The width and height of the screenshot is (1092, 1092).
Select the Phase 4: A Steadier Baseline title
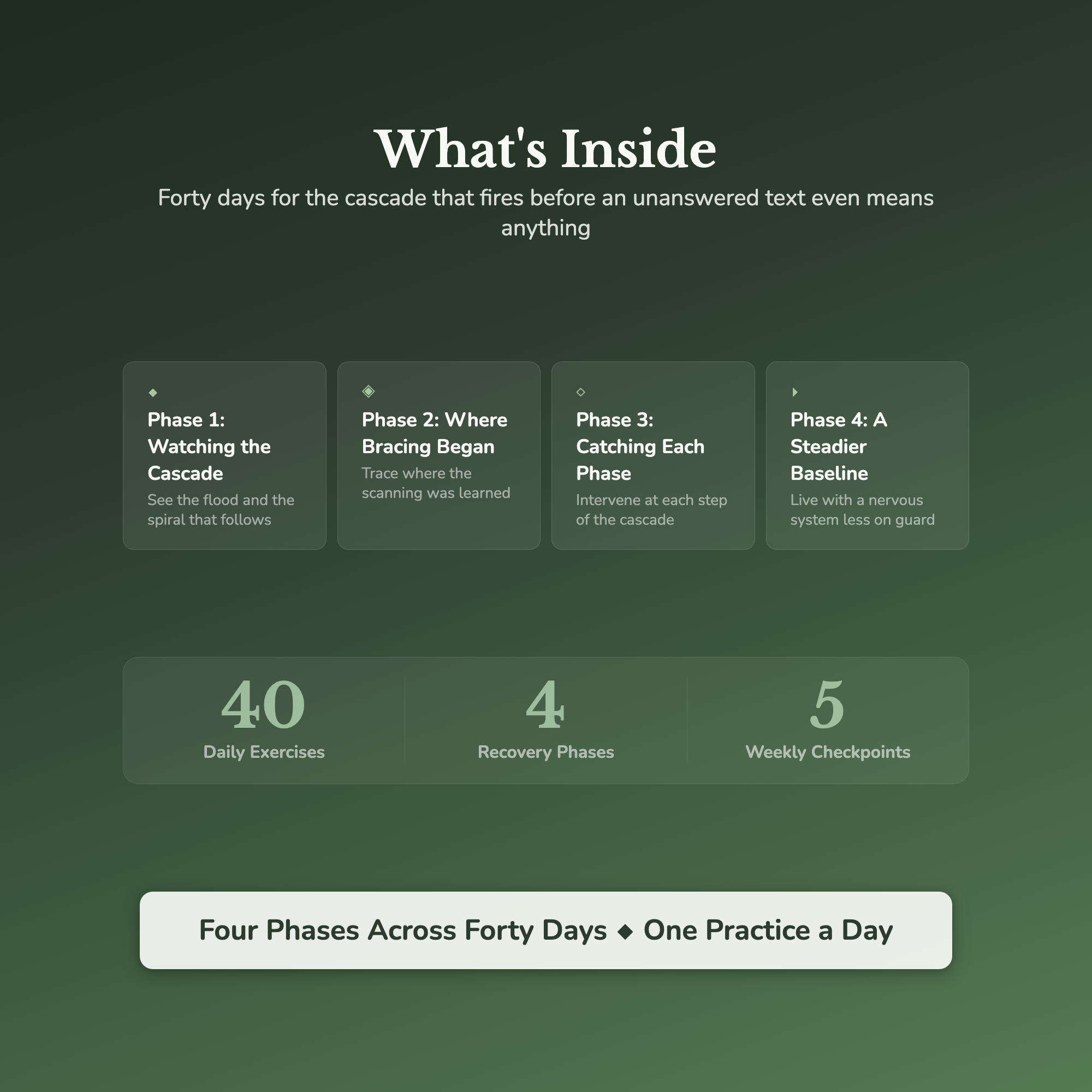[839, 447]
